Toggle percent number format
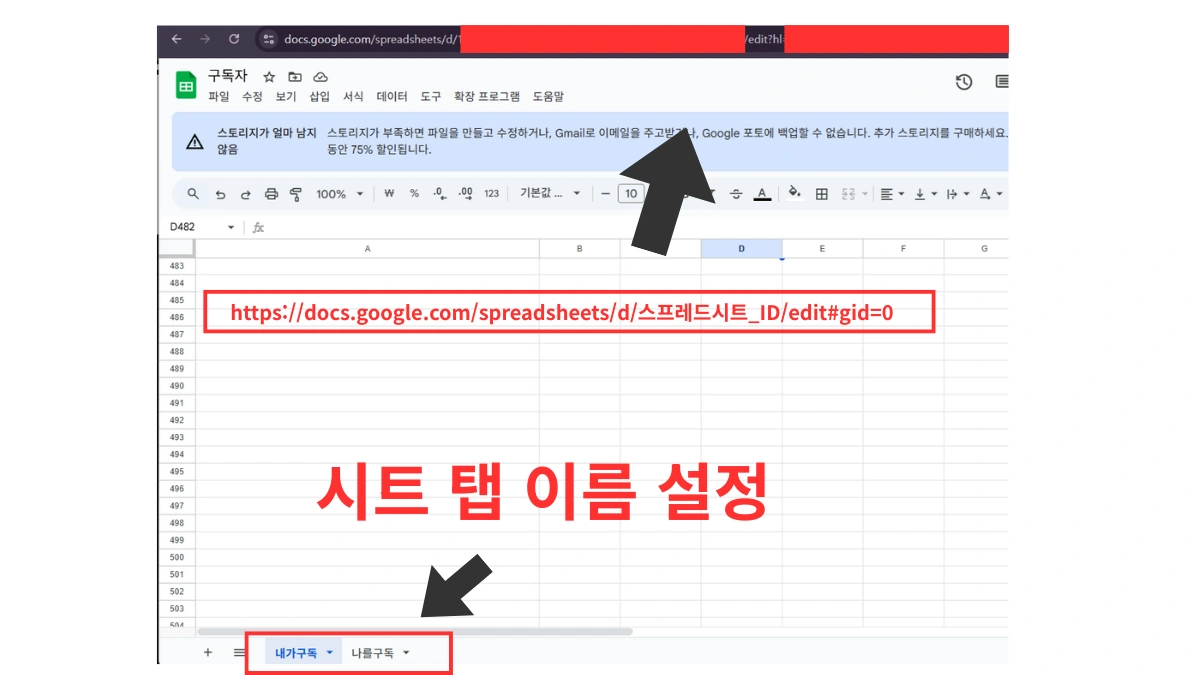 point(414,194)
